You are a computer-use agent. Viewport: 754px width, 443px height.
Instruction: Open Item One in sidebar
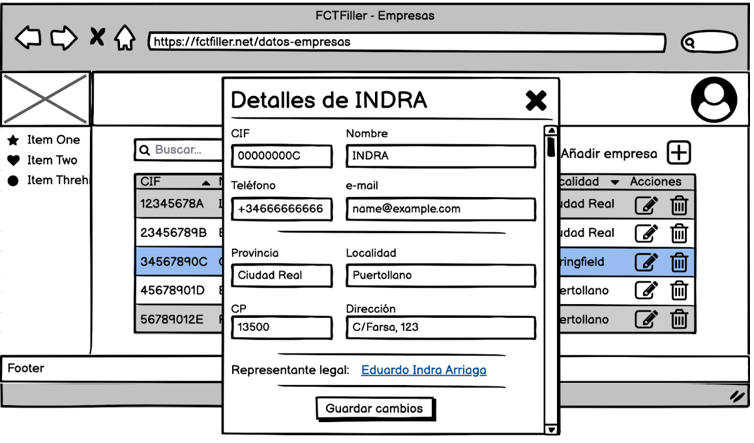(x=53, y=140)
